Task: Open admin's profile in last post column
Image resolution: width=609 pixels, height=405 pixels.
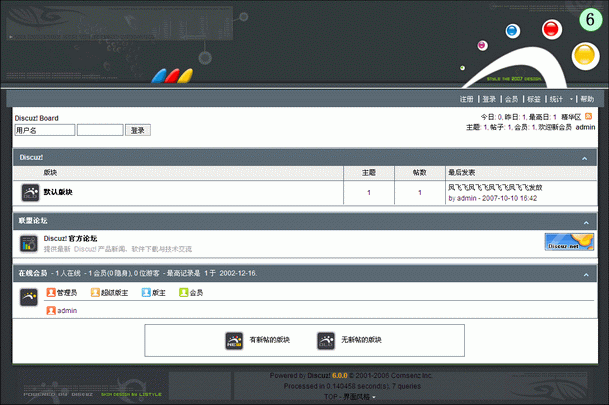Action: click(x=466, y=198)
